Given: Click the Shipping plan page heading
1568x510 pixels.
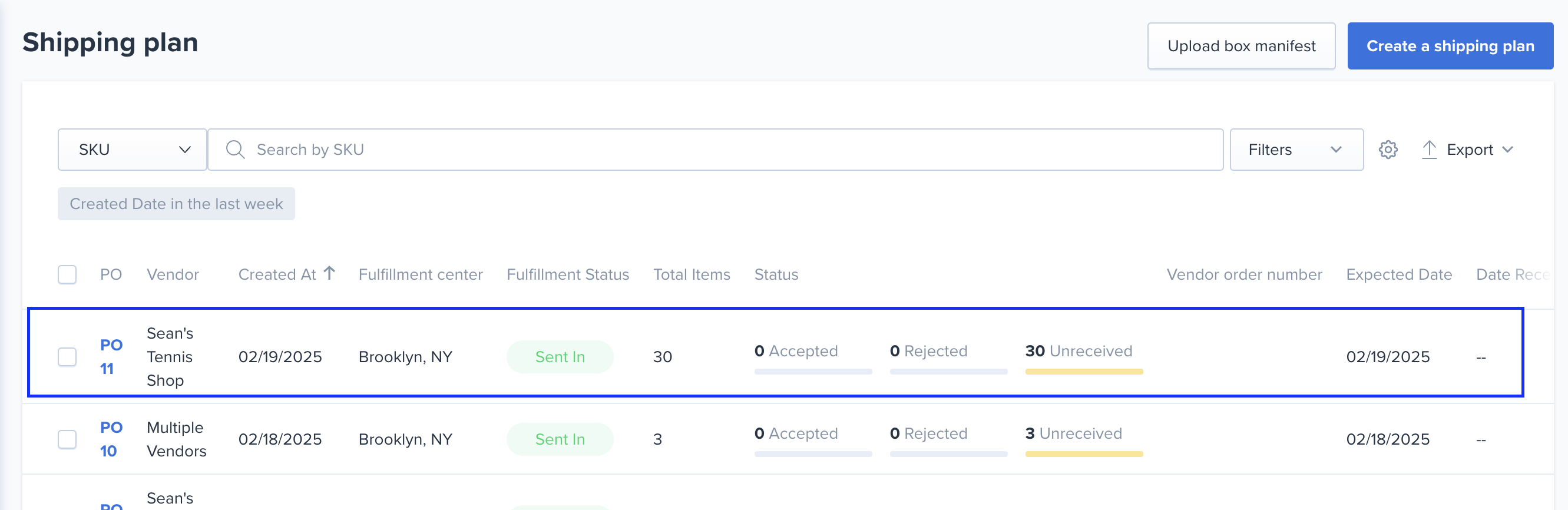Looking at the screenshot, I should 110,43.
